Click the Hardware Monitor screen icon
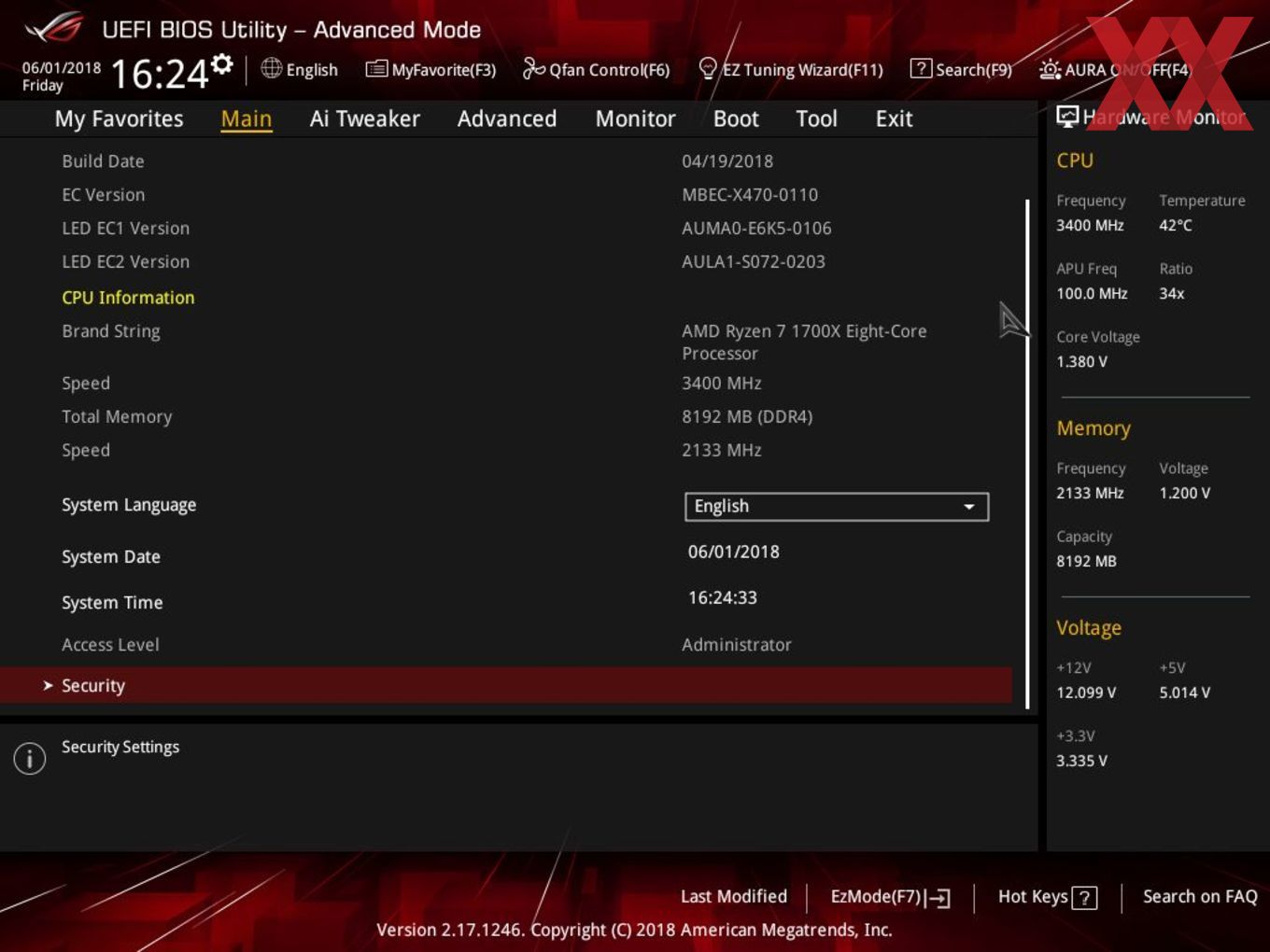The image size is (1270, 952). pos(1067,117)
